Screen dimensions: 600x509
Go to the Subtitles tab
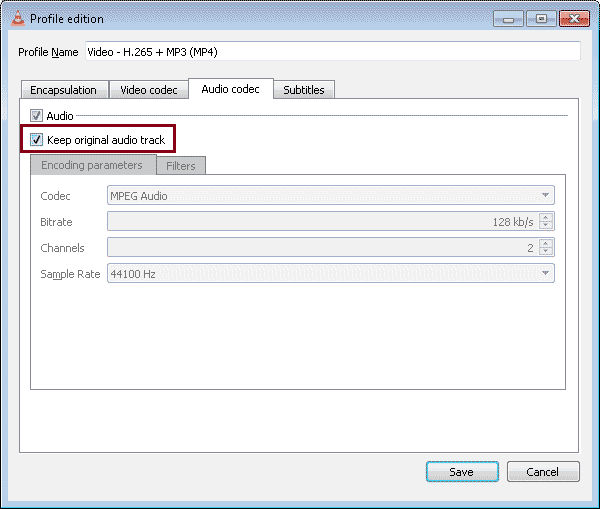304,90
